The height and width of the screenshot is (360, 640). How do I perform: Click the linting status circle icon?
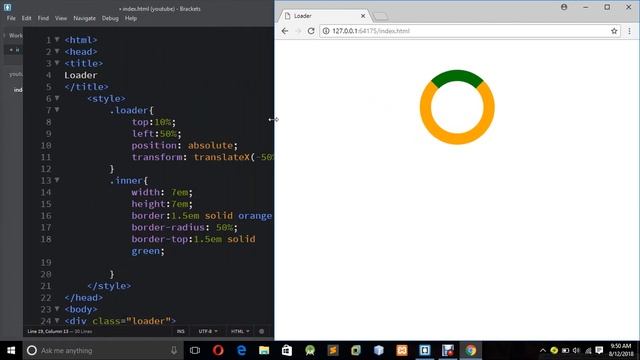pos(262,331)
